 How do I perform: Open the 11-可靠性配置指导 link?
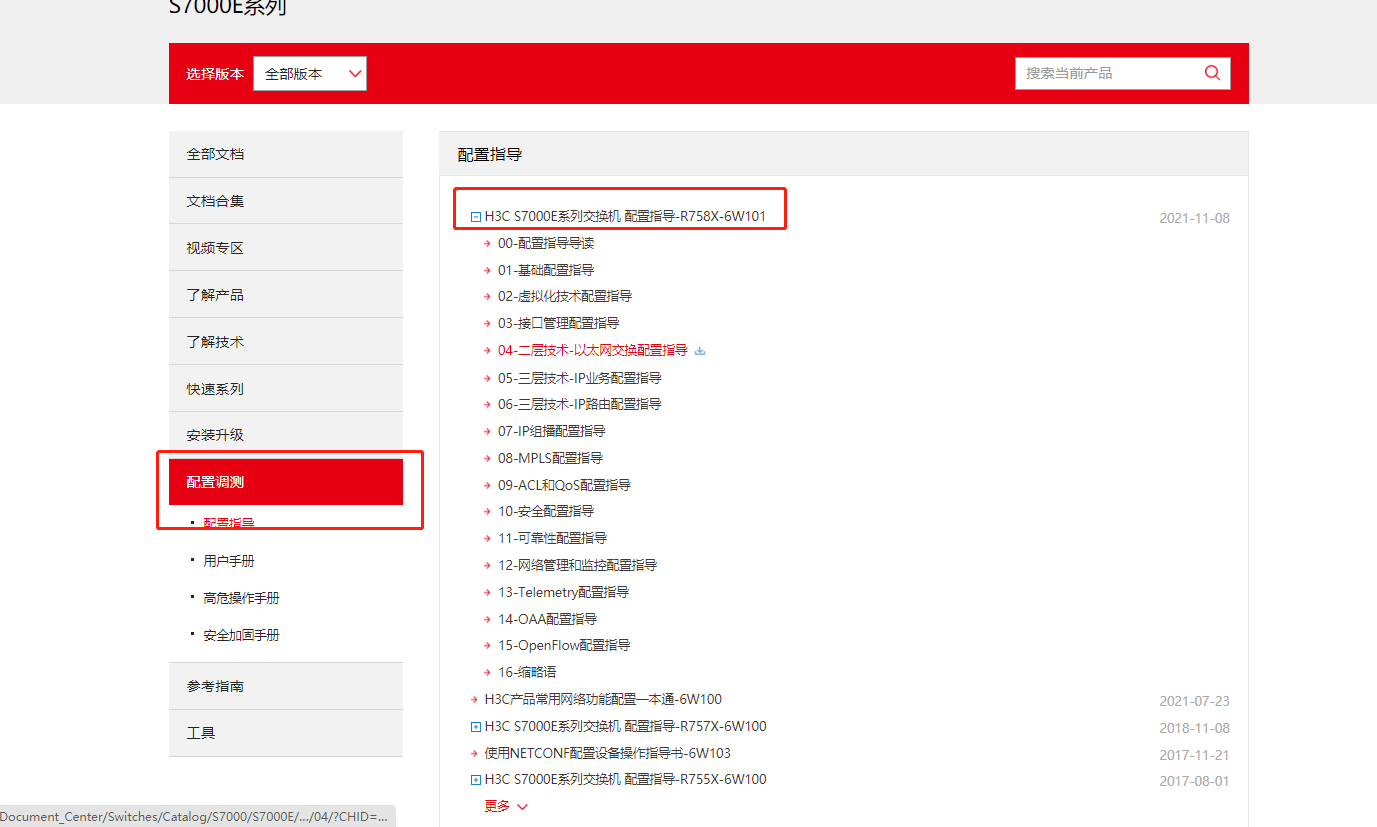552,538
